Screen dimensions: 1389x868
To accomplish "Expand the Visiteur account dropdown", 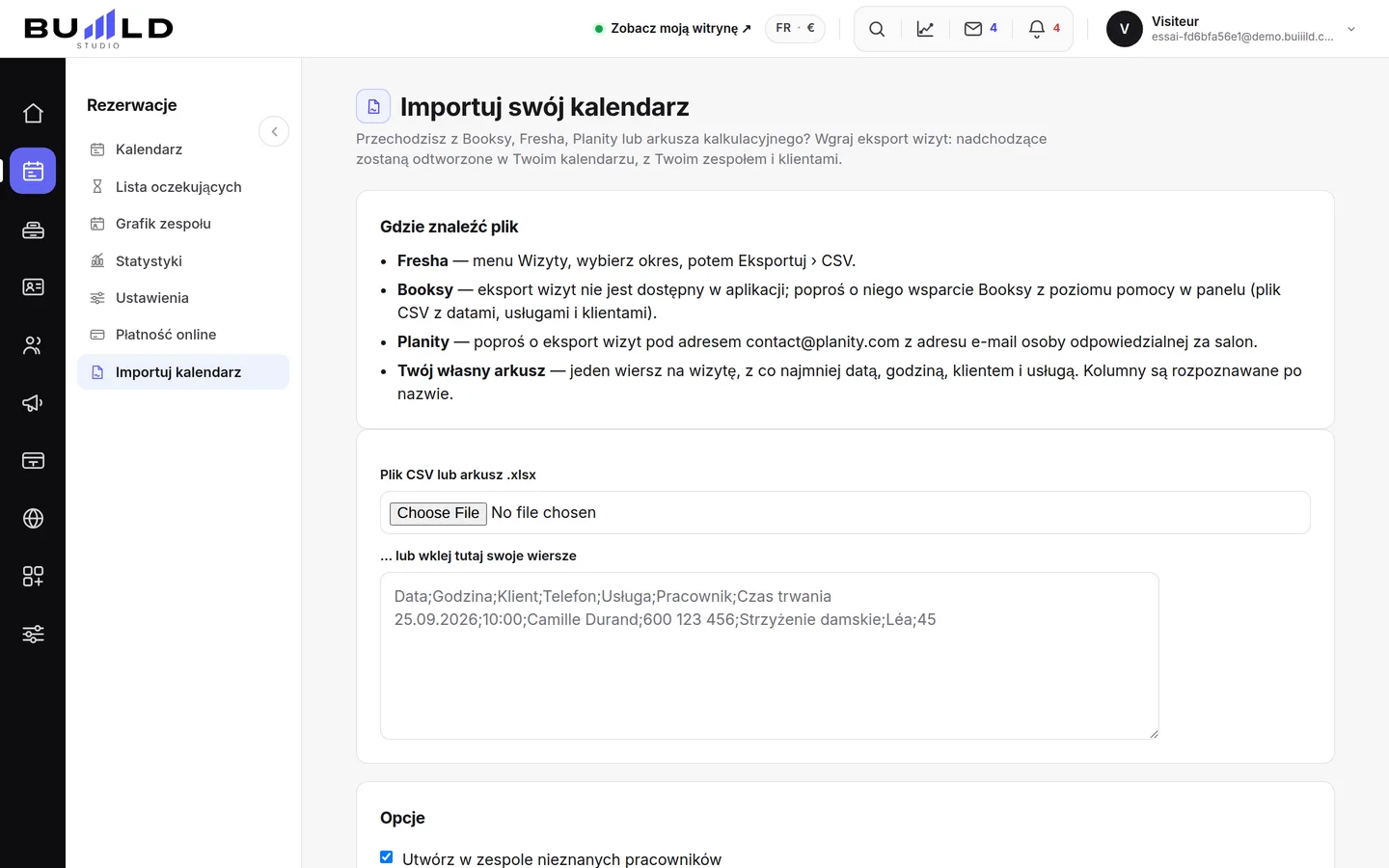I will [1351, 29].
